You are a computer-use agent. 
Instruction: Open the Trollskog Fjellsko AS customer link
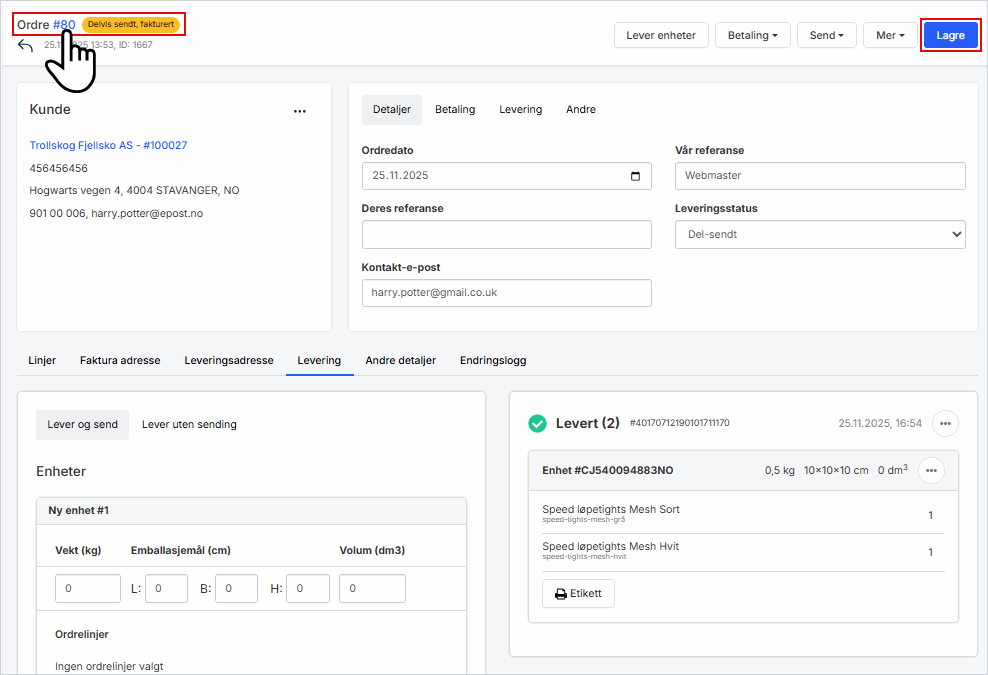tap(108, 145)
